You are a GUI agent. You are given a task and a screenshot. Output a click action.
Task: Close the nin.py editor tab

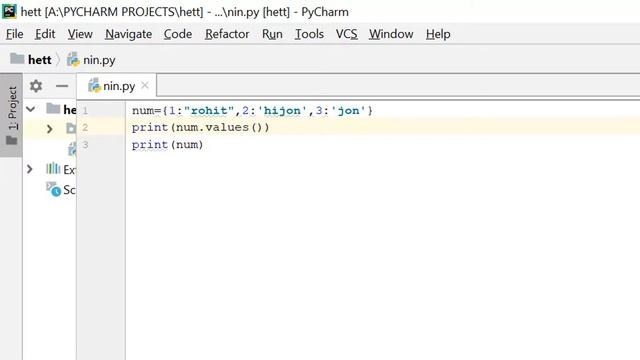coord(144,85)
